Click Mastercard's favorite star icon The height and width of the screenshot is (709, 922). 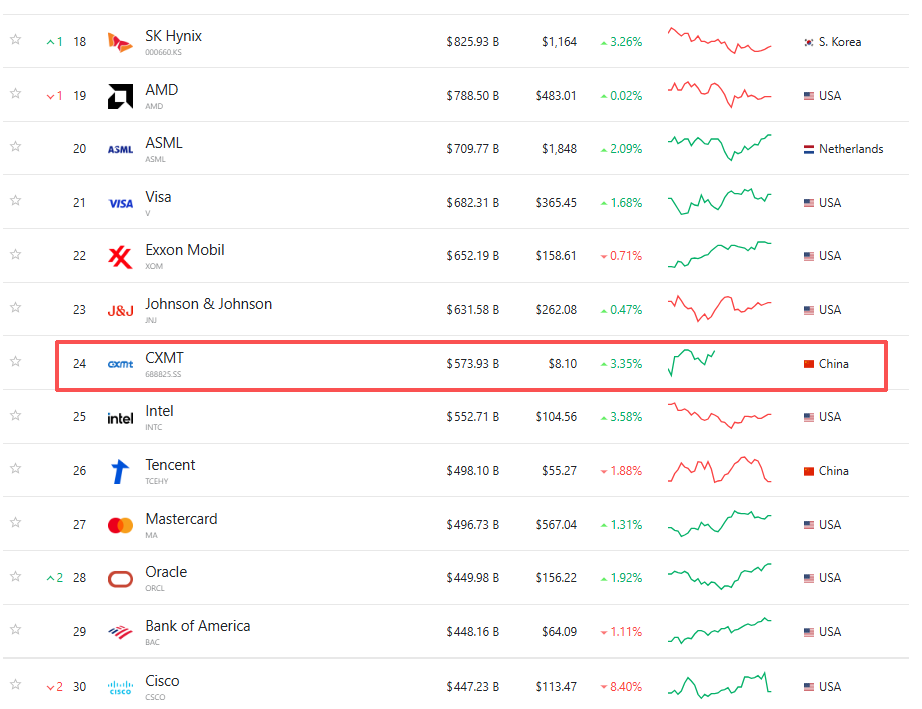tap(16, 522)
